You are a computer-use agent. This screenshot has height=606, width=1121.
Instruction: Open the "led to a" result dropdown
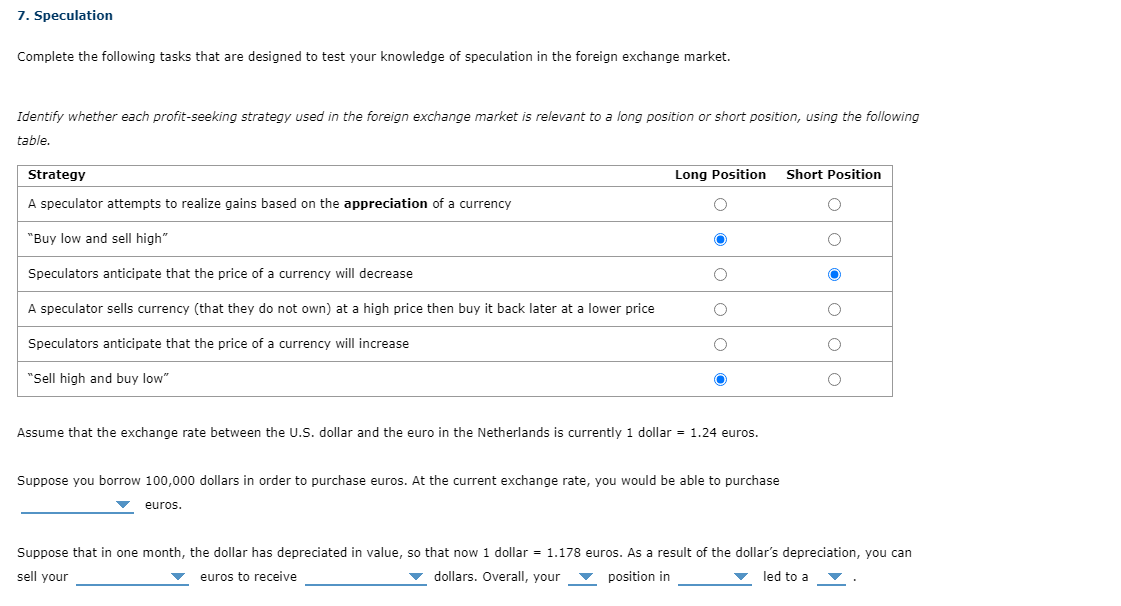coord(834,577)
